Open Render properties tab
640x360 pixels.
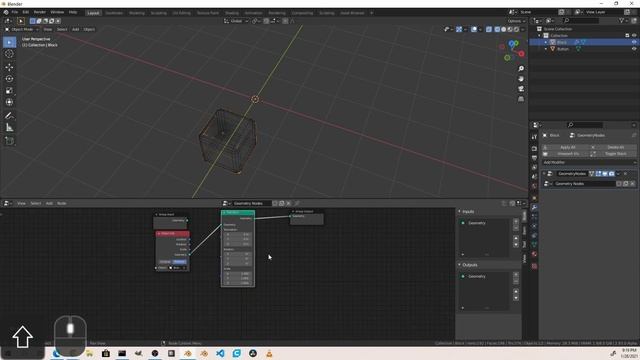tap(534, 149)
